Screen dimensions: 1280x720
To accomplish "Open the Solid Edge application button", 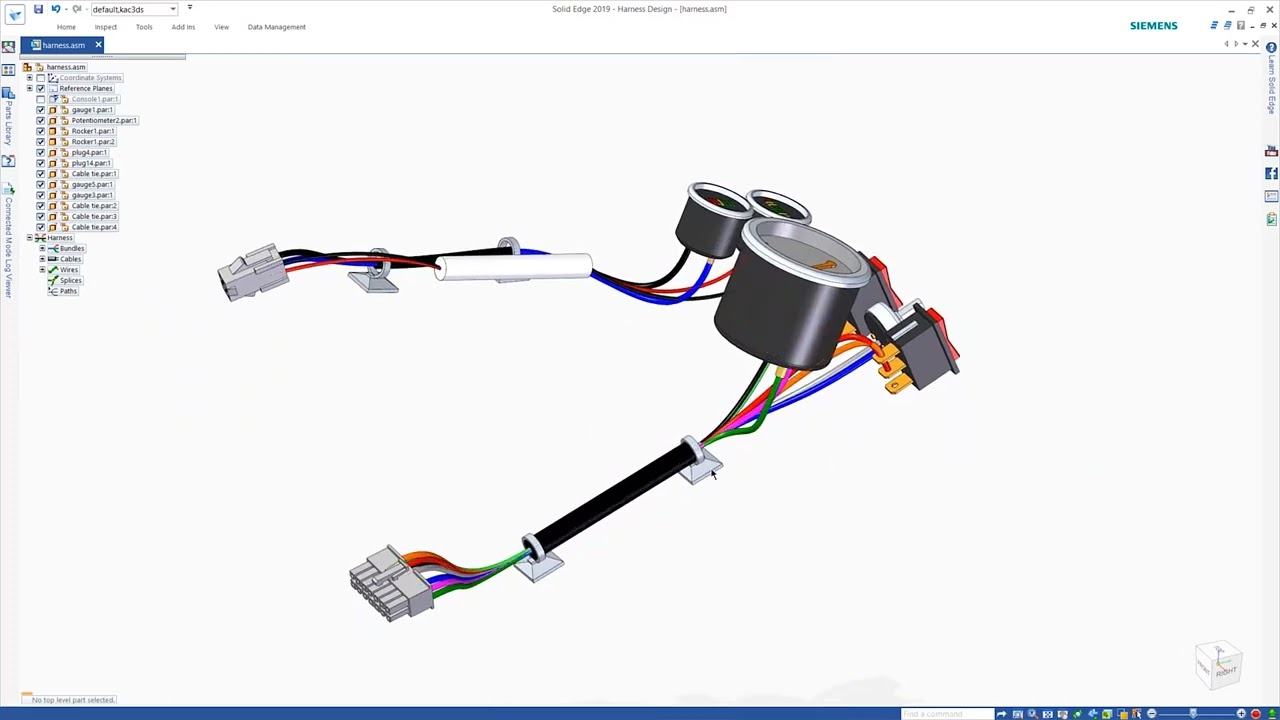I will [x=14, y=14].
